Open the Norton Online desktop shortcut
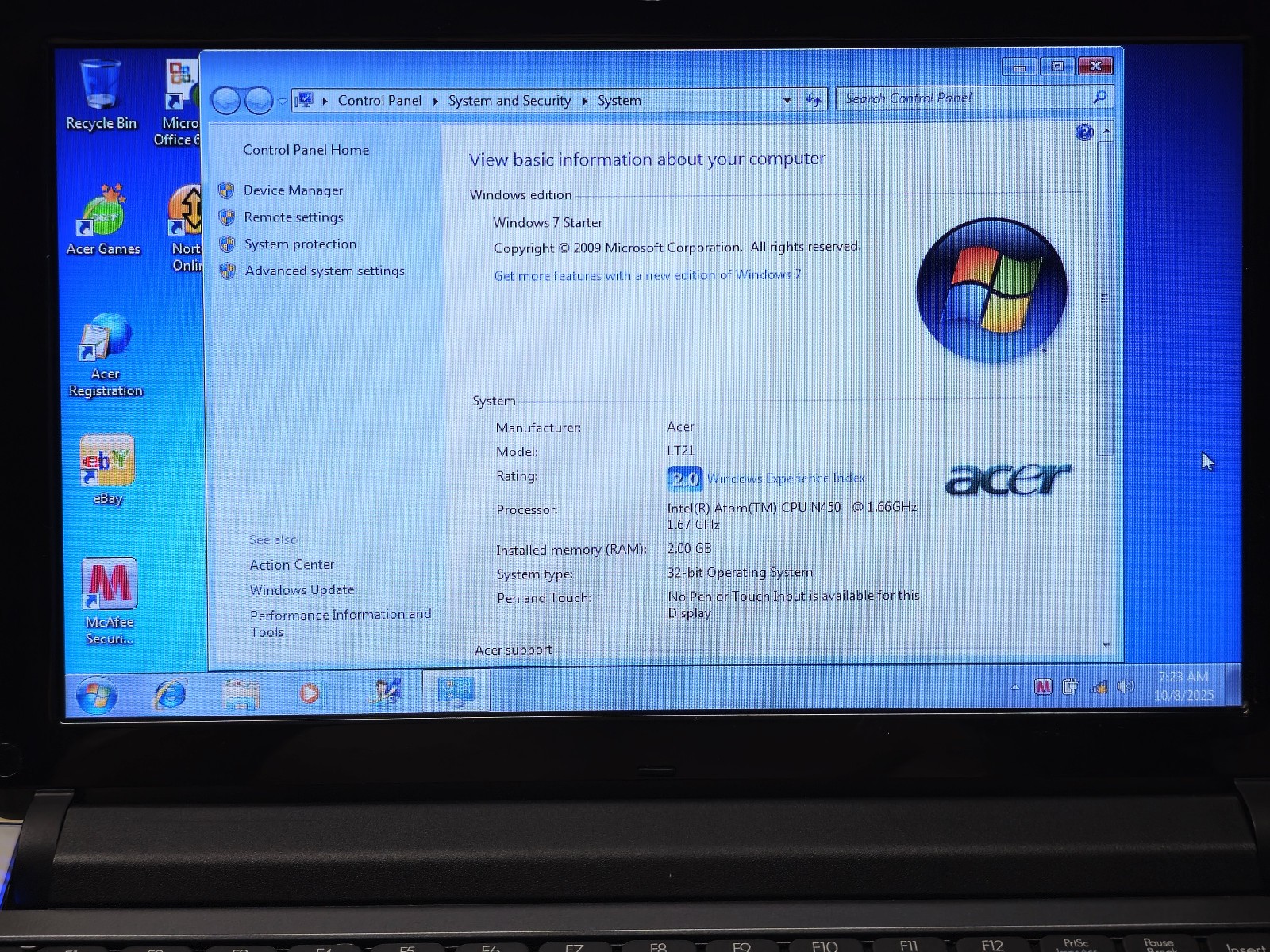The image size is (1270, 952). click(x=185, y=228)
